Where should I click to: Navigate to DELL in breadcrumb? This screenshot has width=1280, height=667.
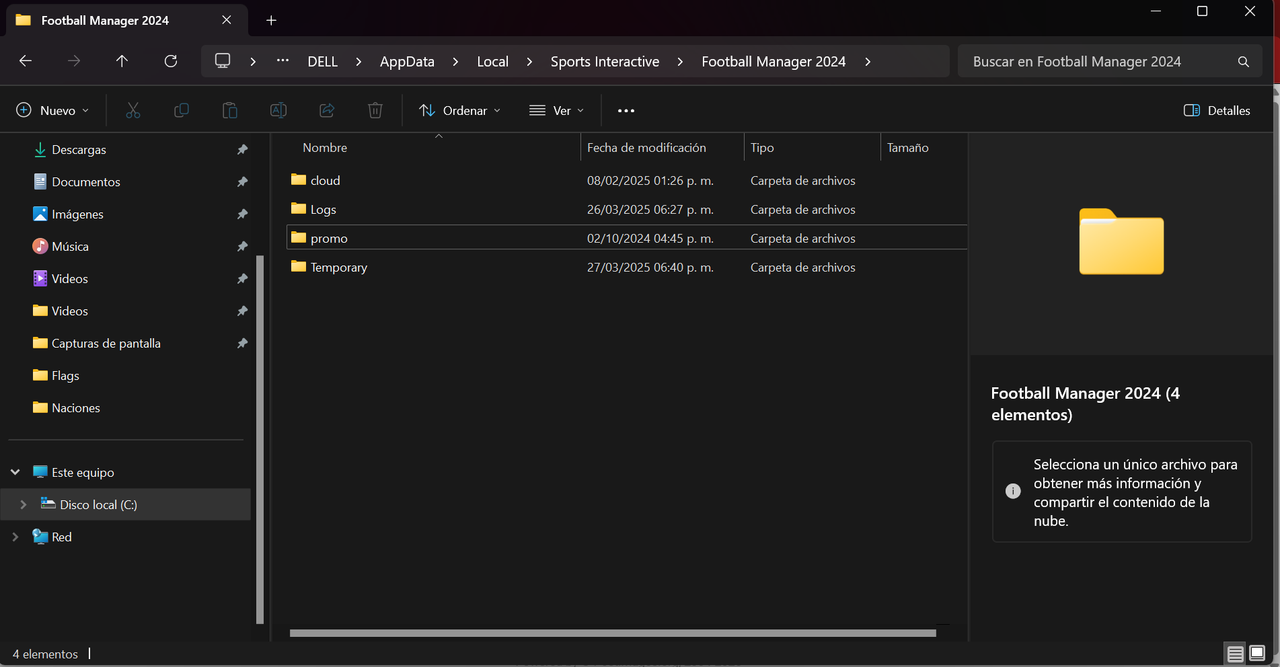pos(322,62)
